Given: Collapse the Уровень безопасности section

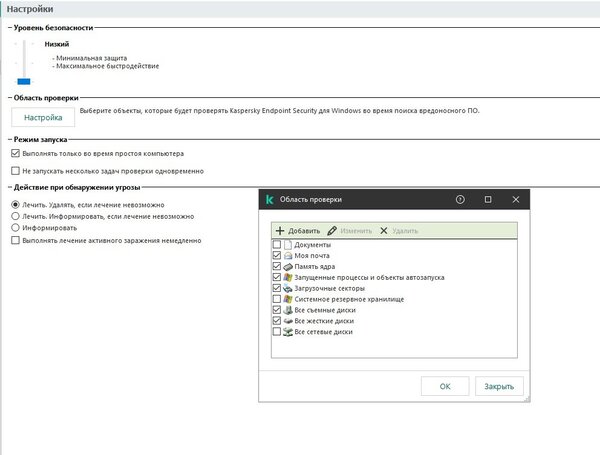Looking at the screenshot, I should [10, 28].
